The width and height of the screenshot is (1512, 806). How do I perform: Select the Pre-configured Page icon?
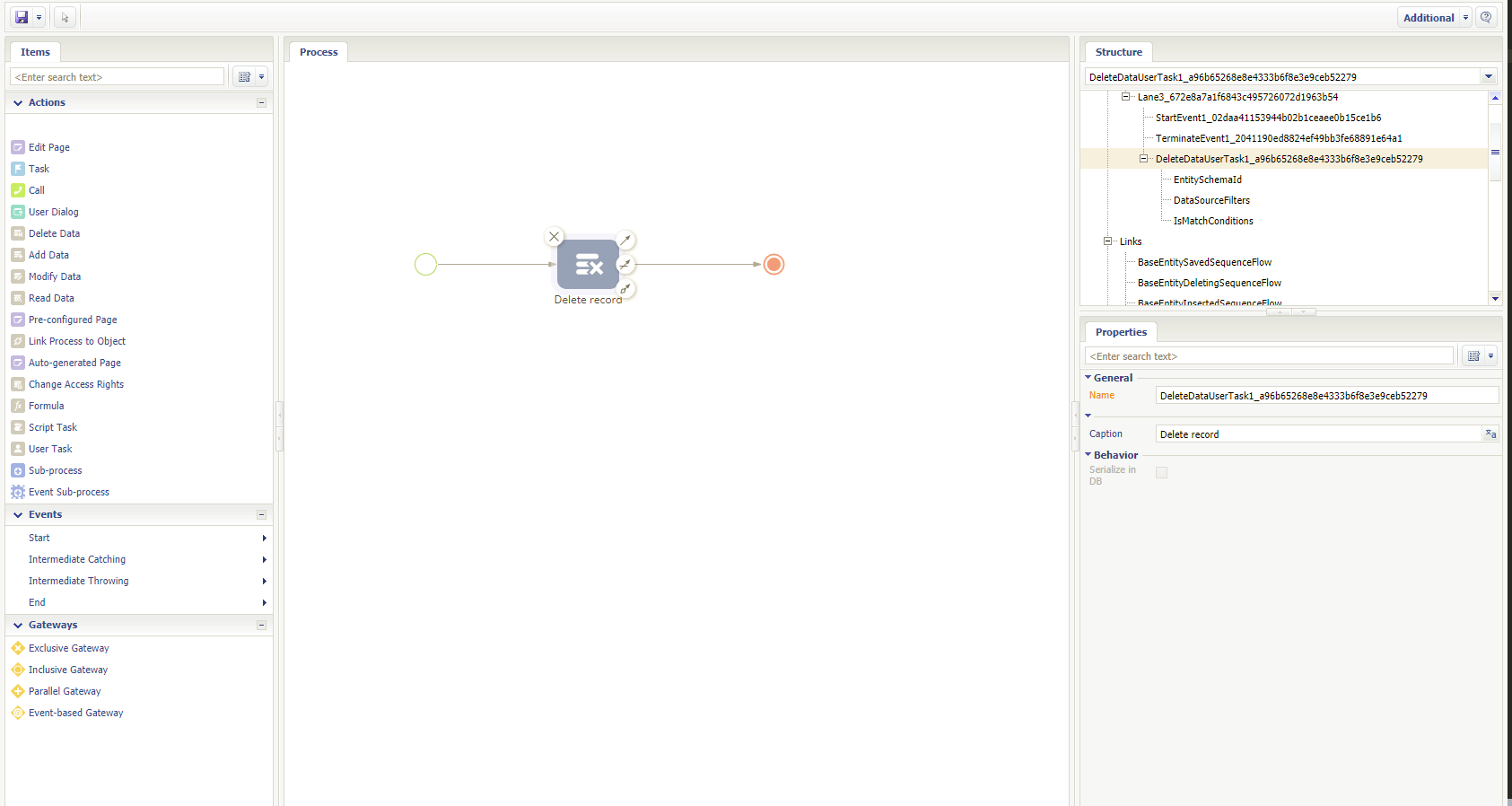(18, 320)
